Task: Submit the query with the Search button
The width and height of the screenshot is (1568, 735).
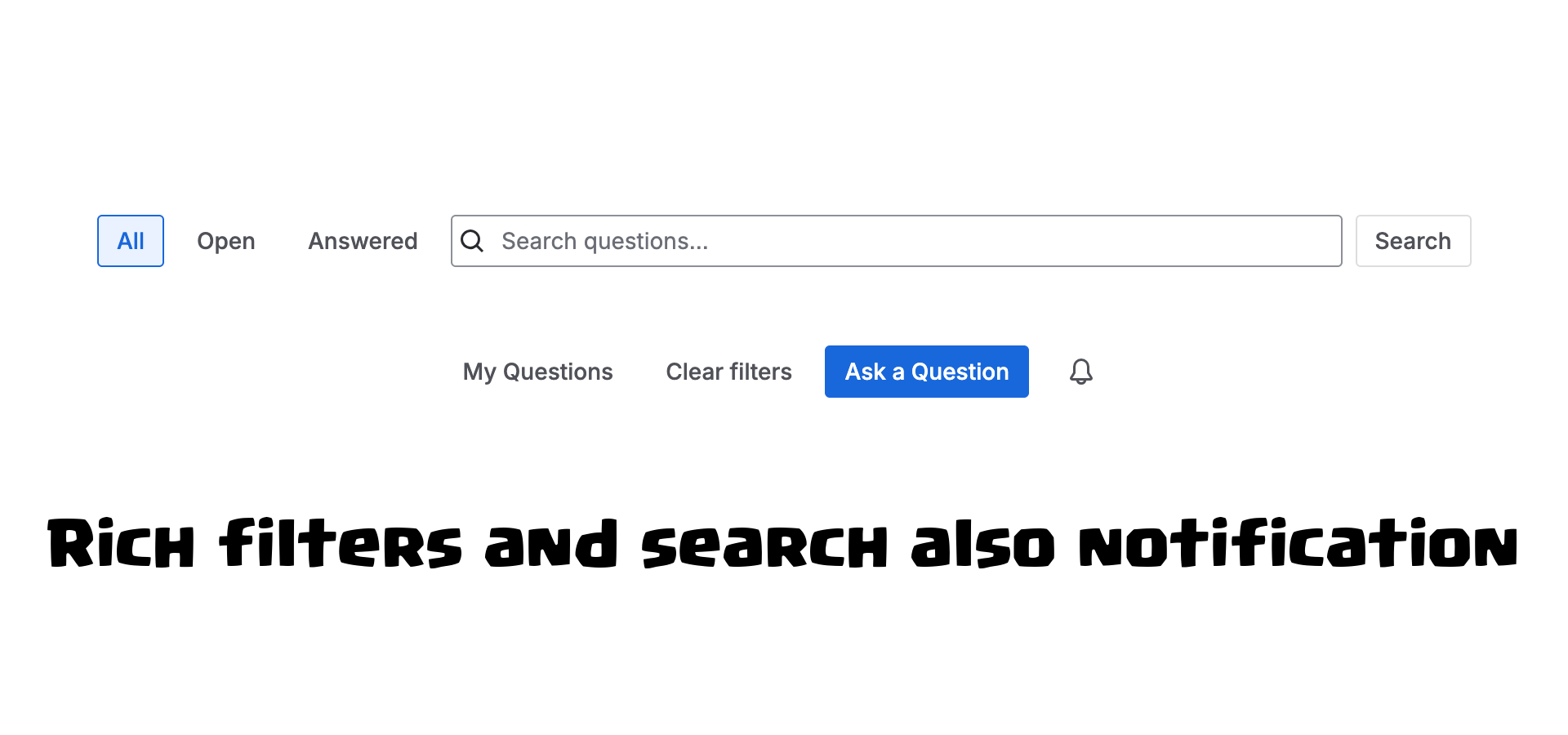Action: click(1413, 241)
